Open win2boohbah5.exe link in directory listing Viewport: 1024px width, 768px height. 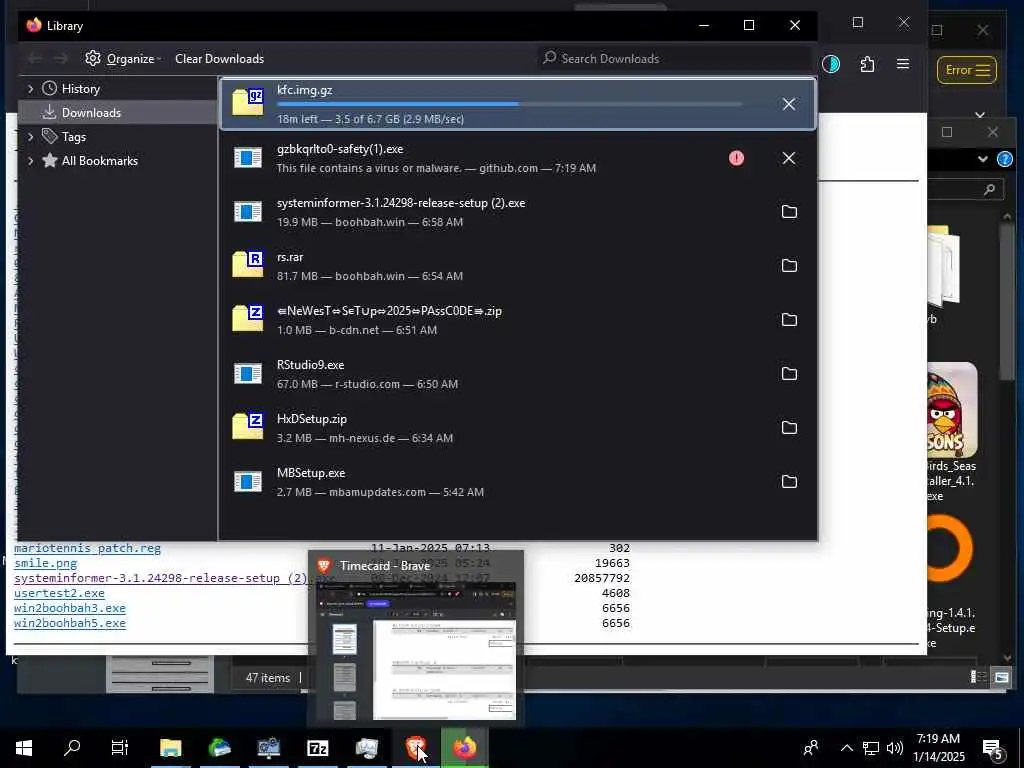click(70, 623)
